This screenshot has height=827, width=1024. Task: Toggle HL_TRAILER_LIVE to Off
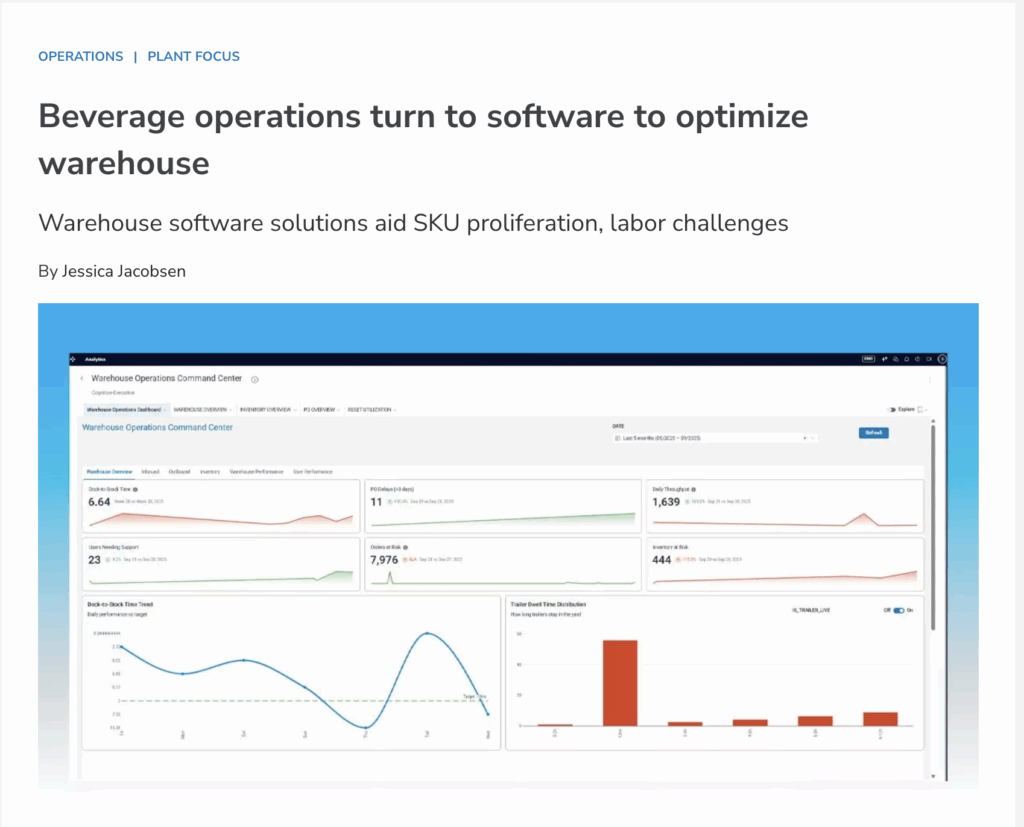pos(898,611)
